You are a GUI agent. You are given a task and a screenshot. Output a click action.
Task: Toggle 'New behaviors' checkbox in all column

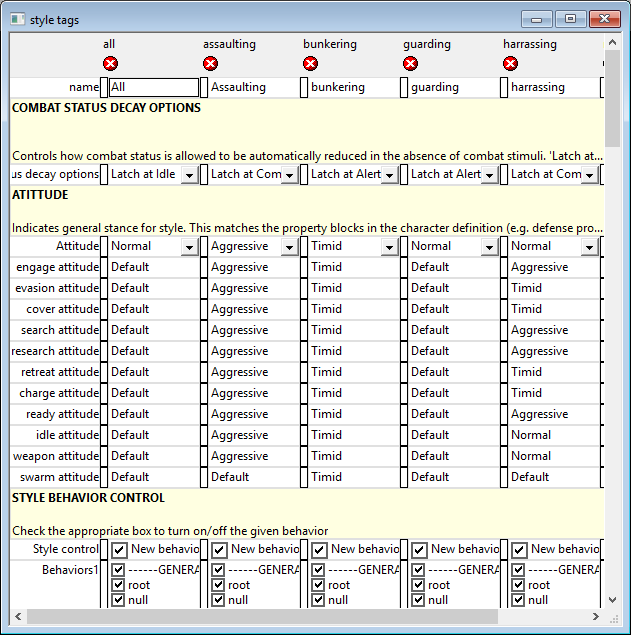[x=119, y=550]
